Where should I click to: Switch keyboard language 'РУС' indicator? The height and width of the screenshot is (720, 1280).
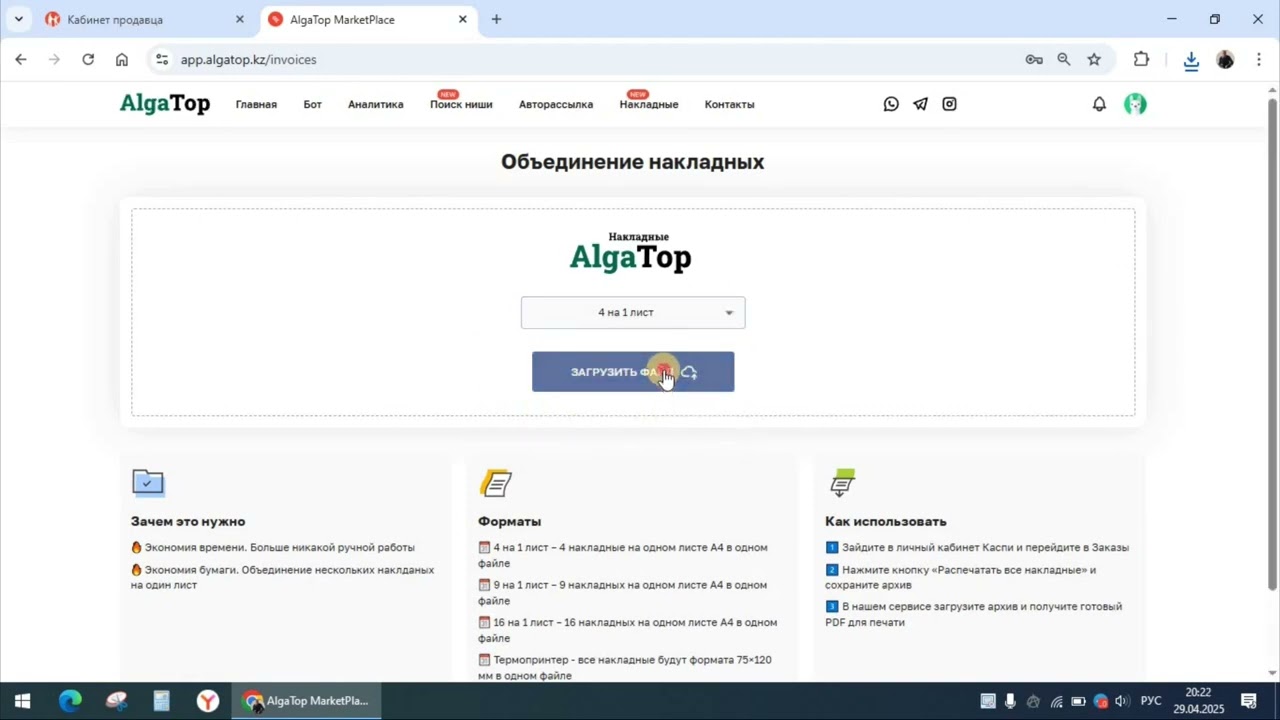[1151, 701]
